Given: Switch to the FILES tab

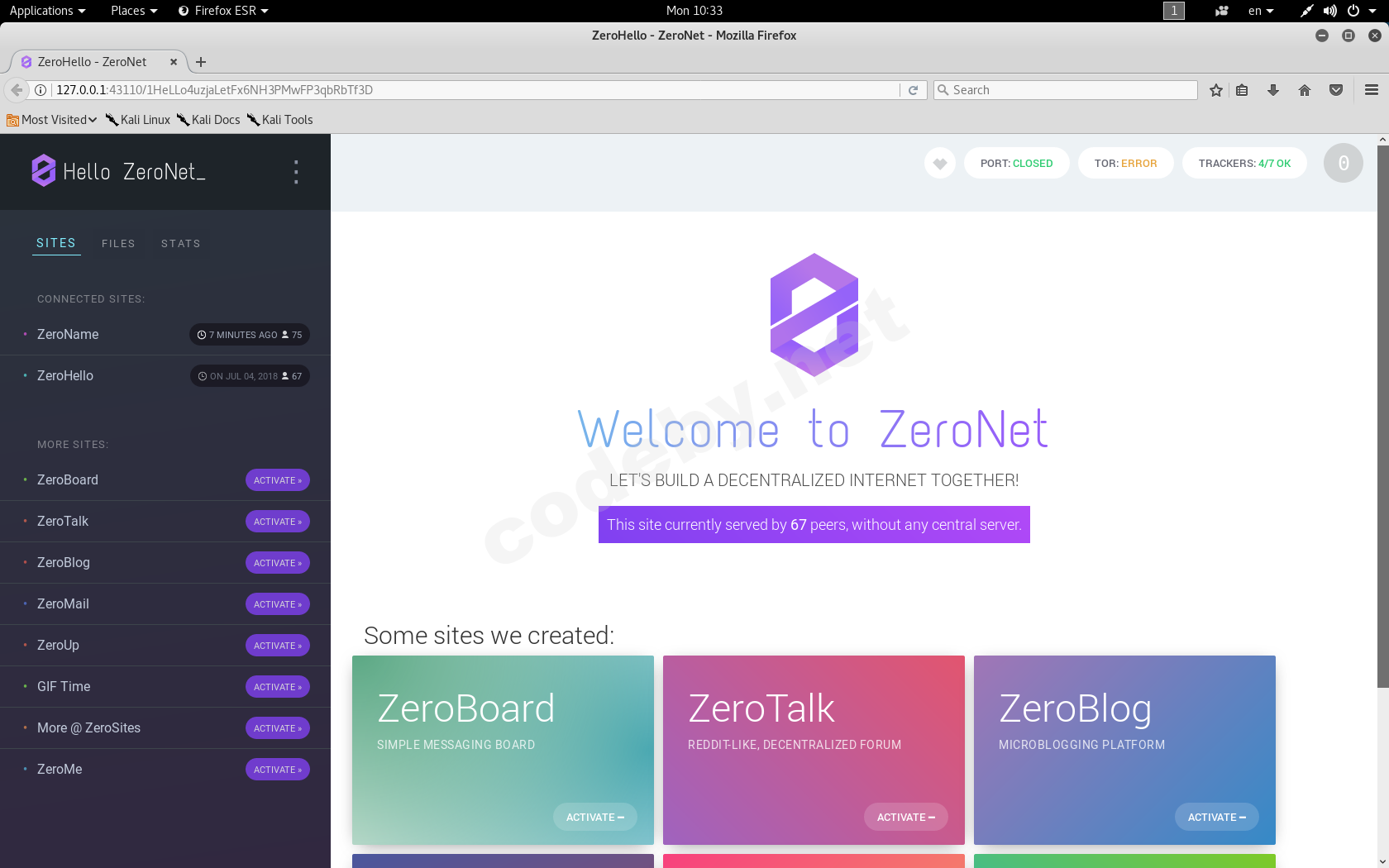Looking at the screenshot, I should click(x=118, y=243).
